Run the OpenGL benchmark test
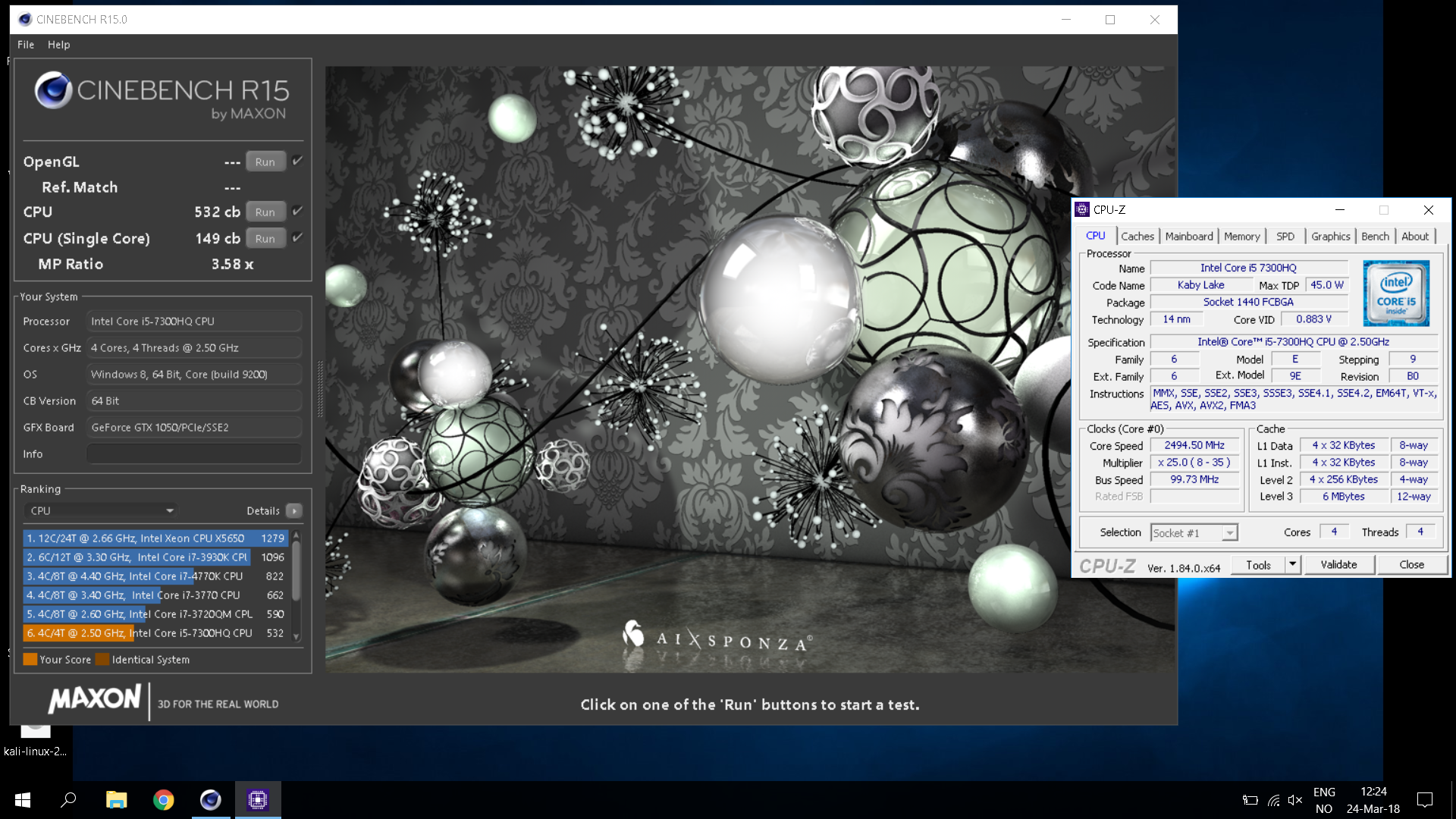 [x=265, y=162]
